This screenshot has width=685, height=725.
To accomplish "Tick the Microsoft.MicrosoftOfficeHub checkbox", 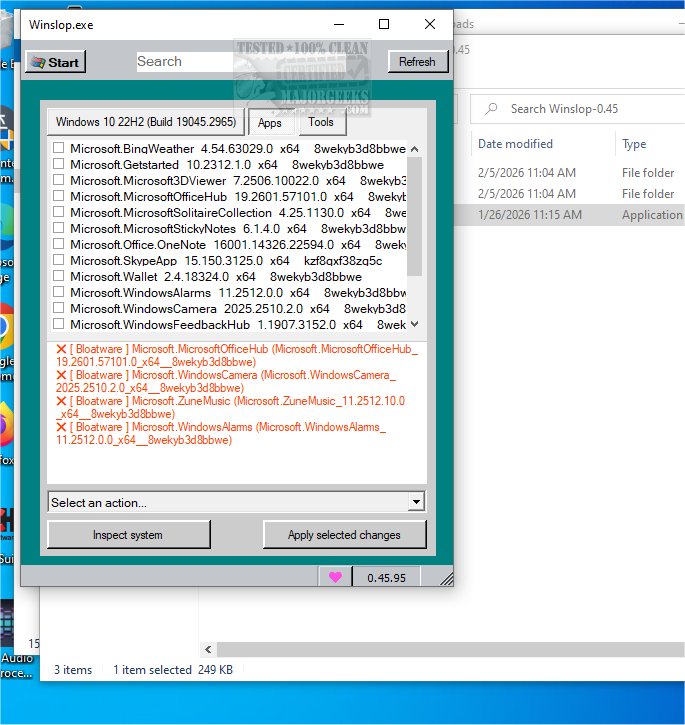I will [58, 196].
